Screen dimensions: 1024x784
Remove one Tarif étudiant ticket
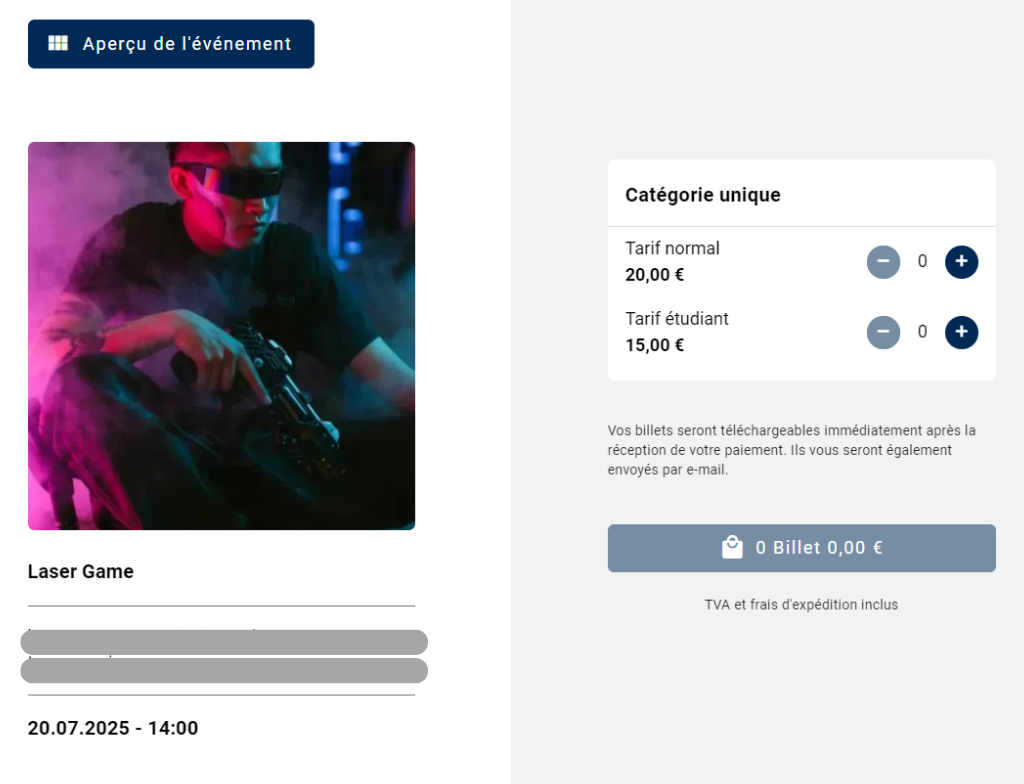[x=883, y=332]
